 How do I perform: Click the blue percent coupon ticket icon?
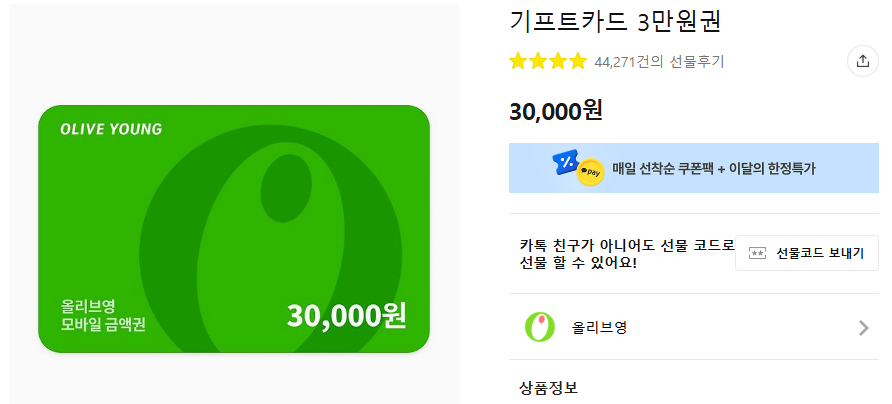565,162
